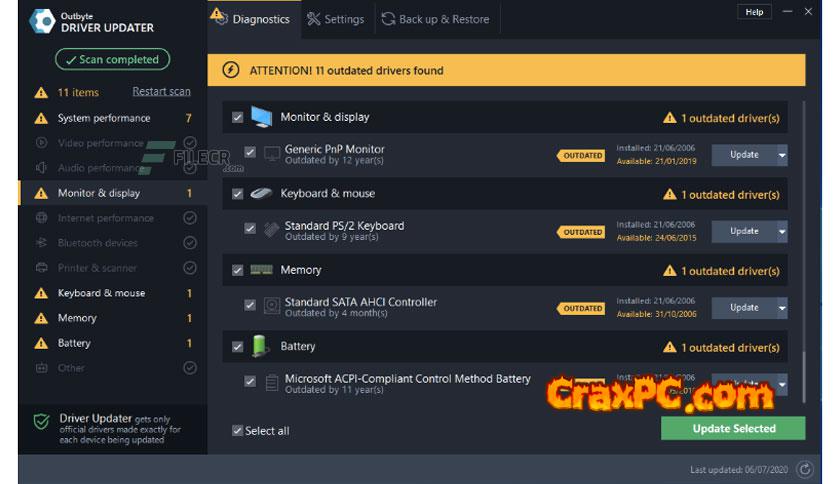Click the refresh icon beside Last updated
The height and width of the screenshot is (484, 836).
[x=805, y=469]
